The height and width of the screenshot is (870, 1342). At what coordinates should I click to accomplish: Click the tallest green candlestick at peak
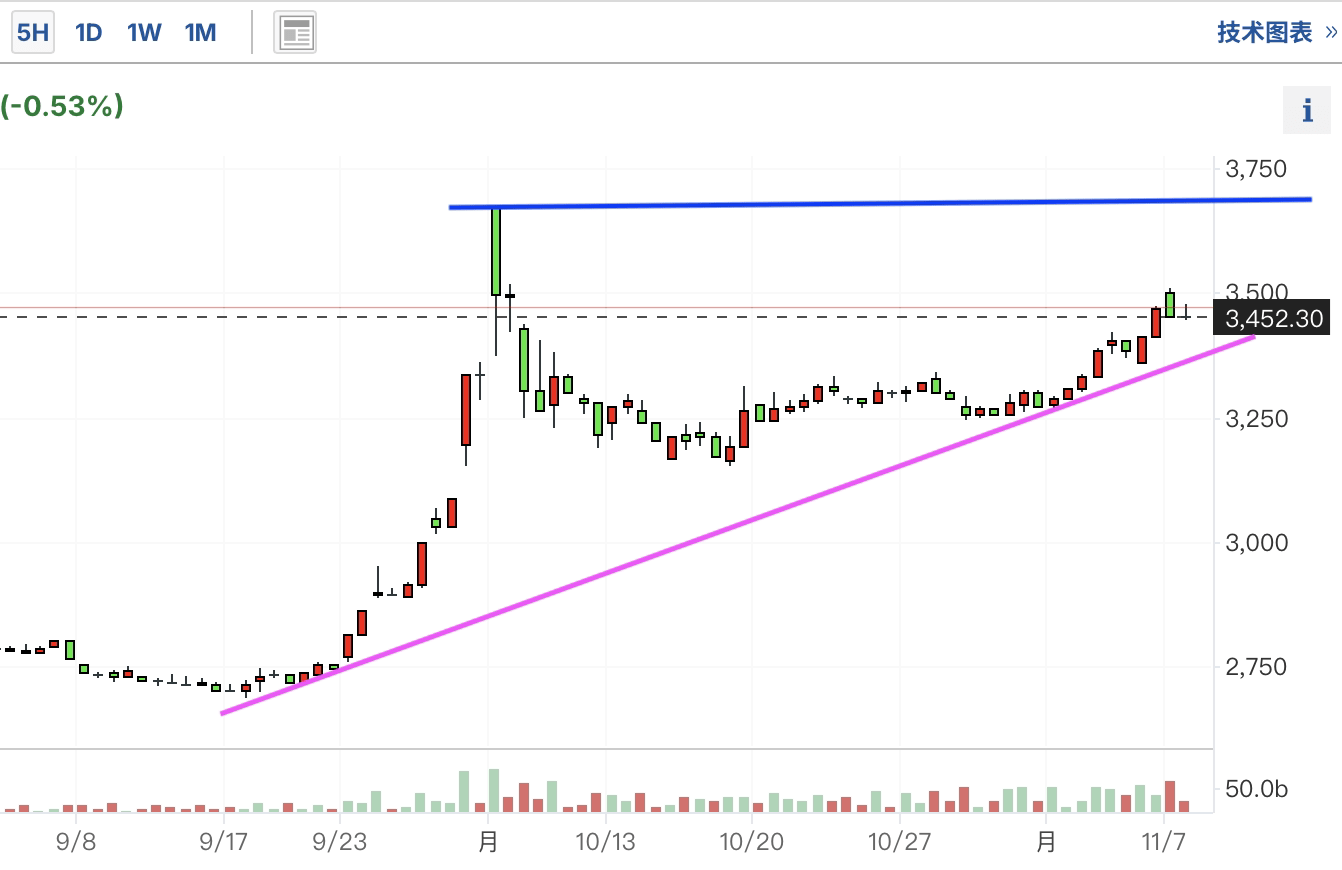(495, 251)
